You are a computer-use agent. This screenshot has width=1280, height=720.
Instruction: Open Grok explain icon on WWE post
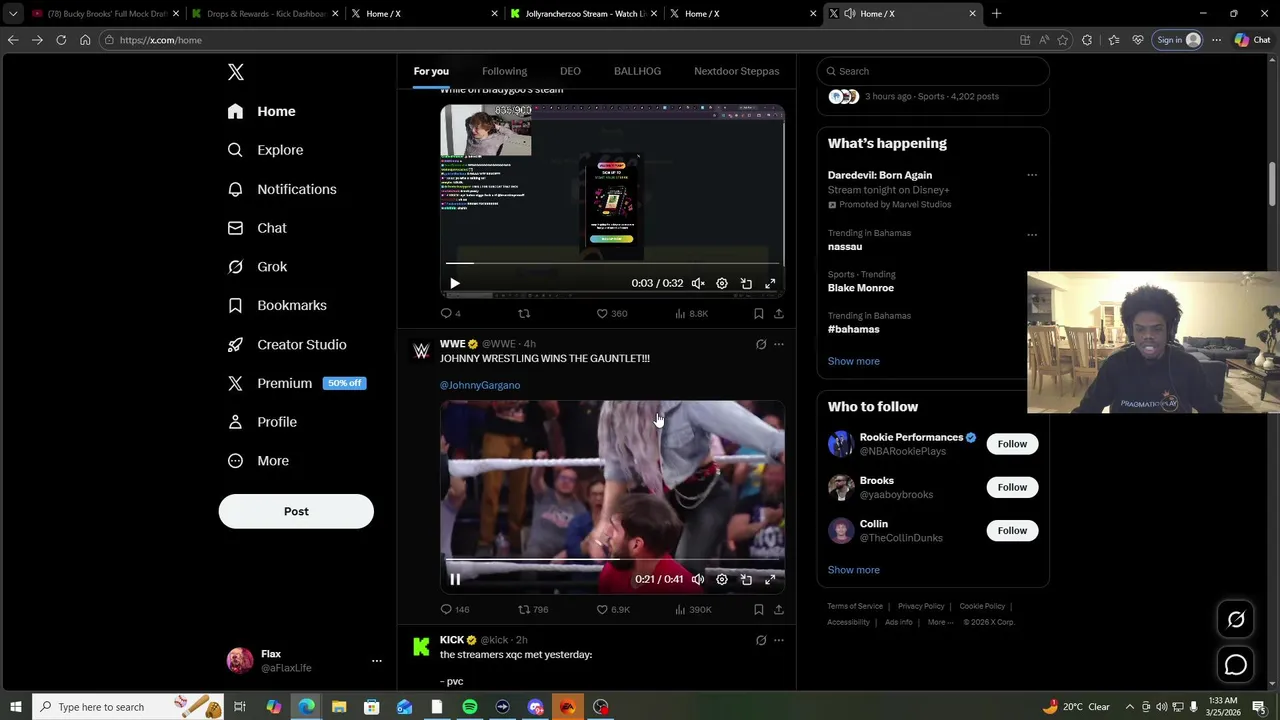coord(761,345)
